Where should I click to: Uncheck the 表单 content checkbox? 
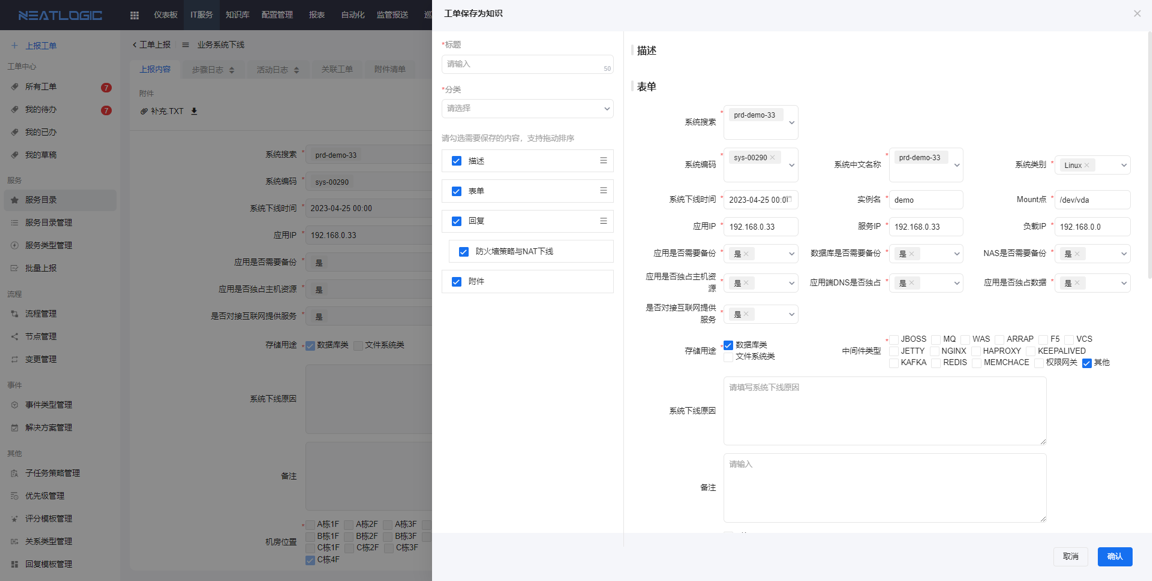[456, 191]
